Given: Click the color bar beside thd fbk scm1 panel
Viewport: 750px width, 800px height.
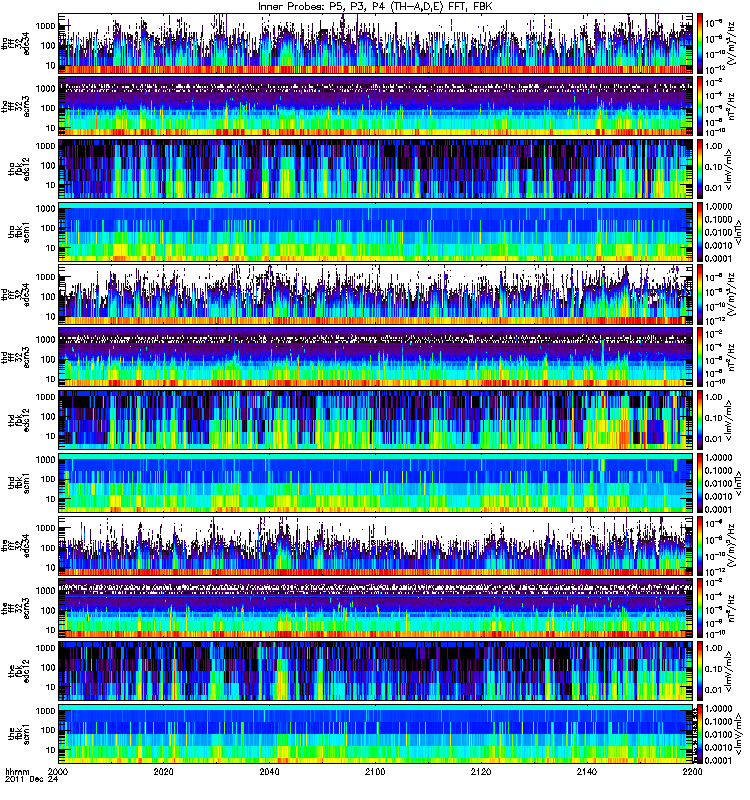Looking at the screenshot, I should pyautogui.click(x=700, y=483).
